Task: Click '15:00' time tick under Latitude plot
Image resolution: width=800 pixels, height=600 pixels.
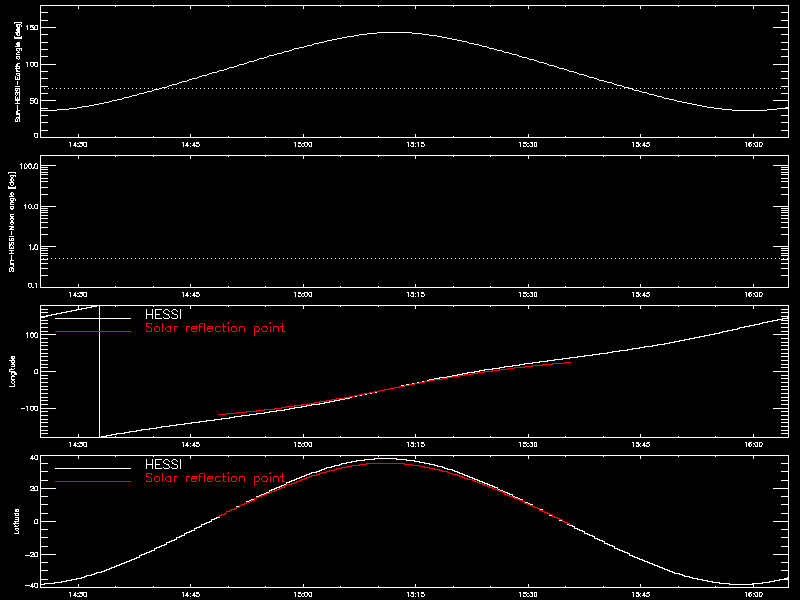Action: (x=303, y=595)
